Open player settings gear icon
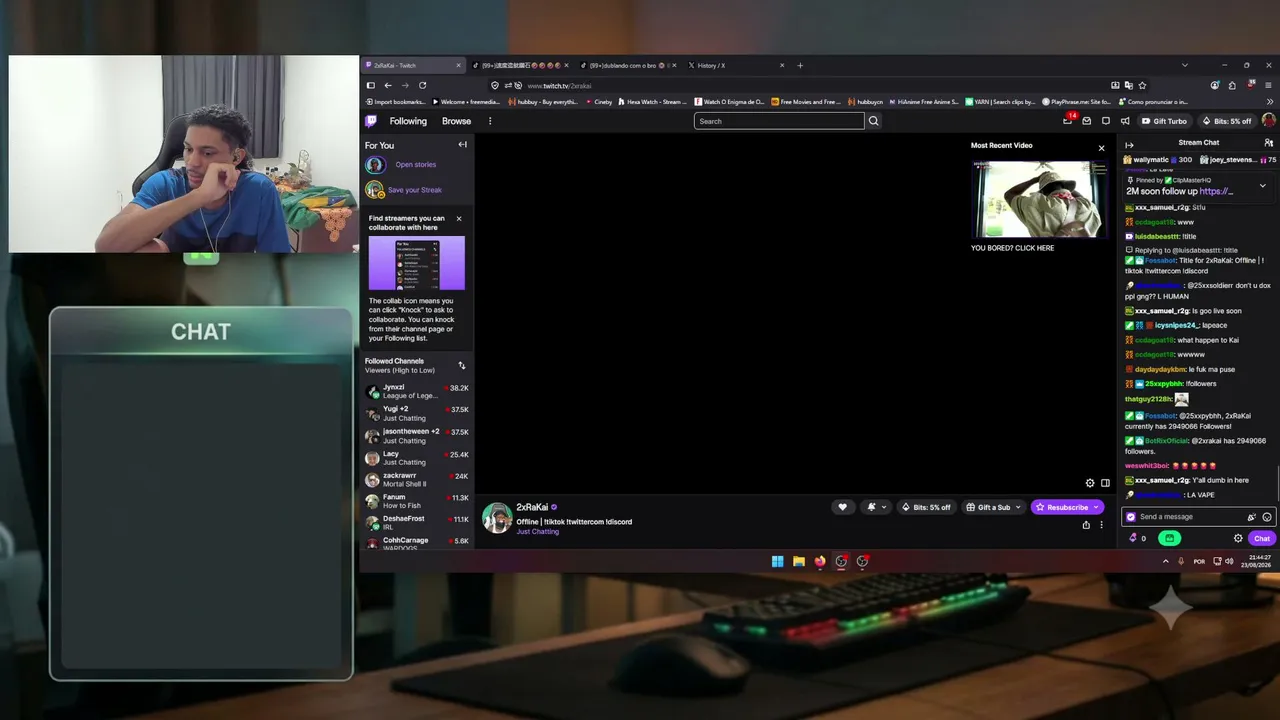Screen dimensions: 1280x720 1090,483
